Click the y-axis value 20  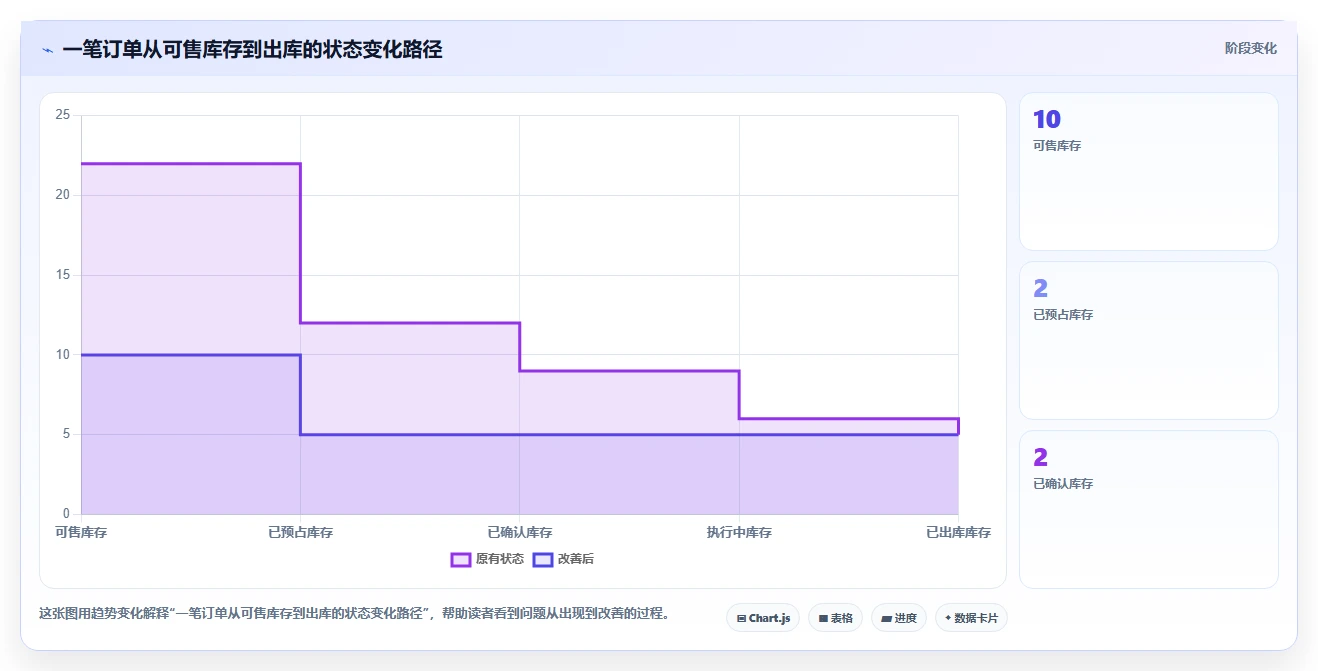[62, 195]
